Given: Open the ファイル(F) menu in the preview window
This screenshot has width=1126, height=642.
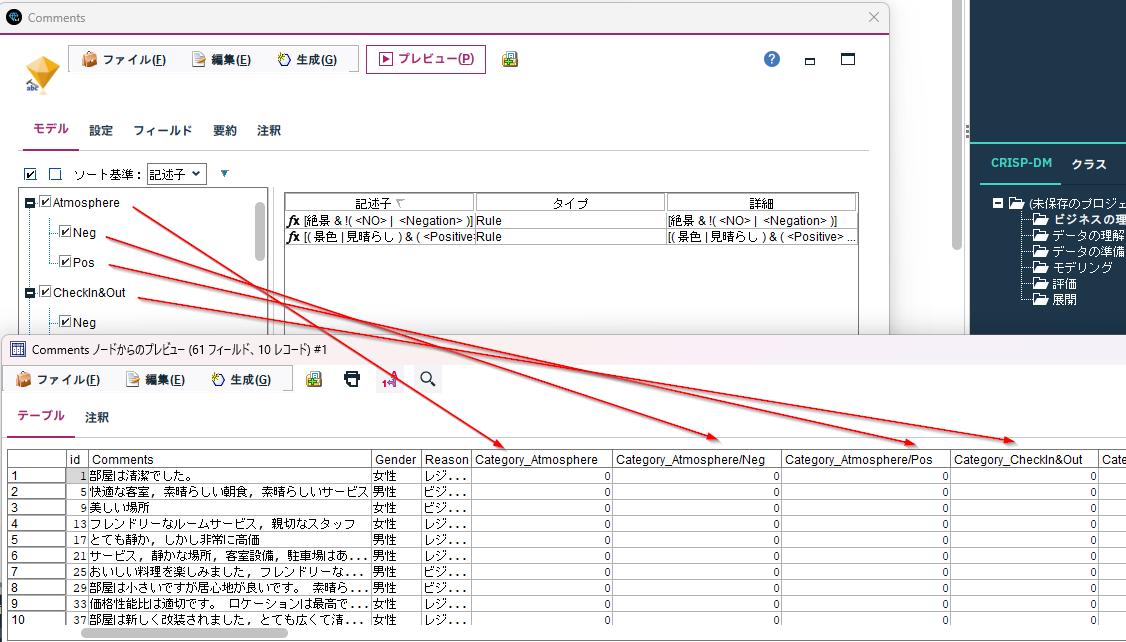Looking at the screenshot, I should coord(57,379).
